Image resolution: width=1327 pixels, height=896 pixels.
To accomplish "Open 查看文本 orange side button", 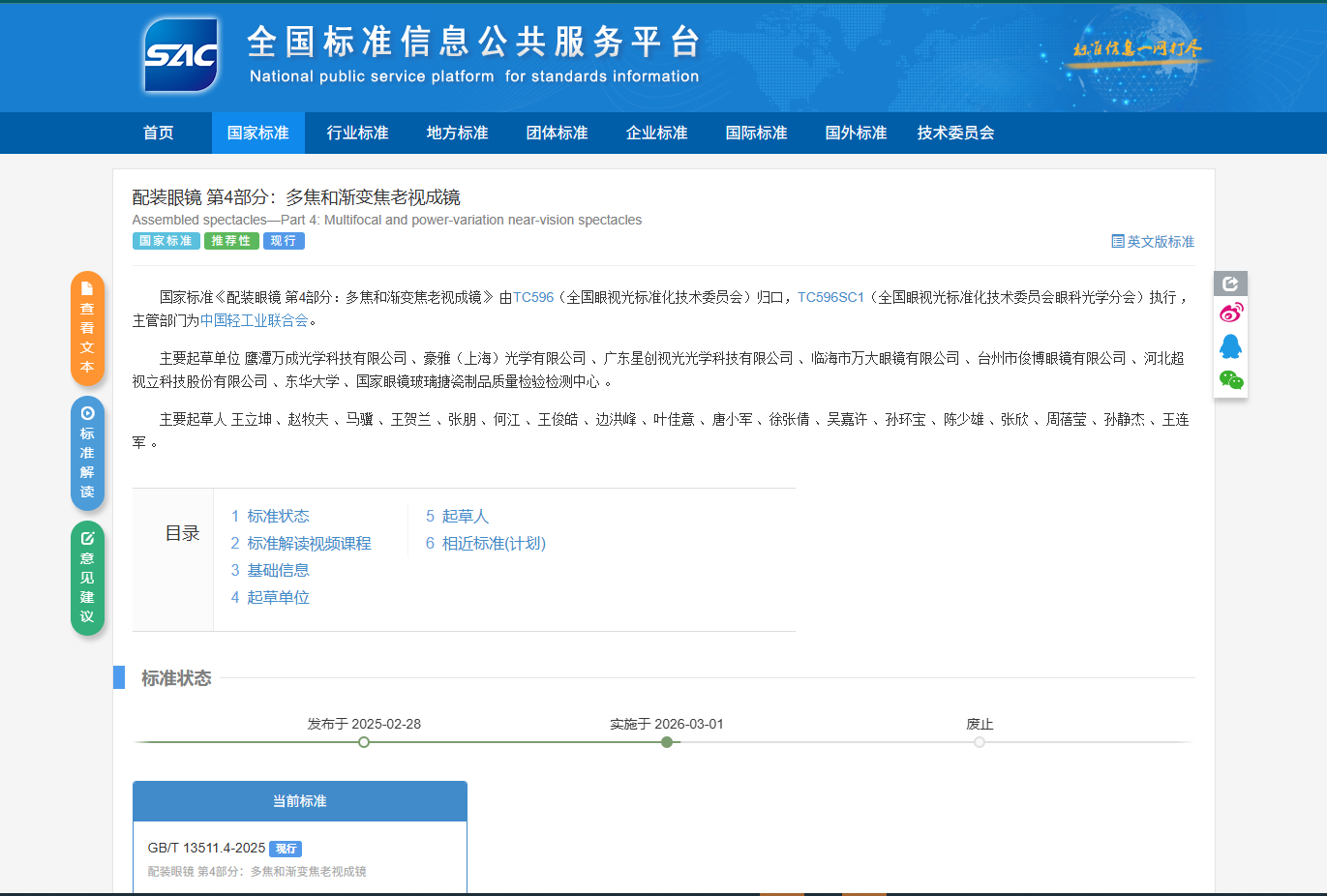I will pyautogui.click(x=87, y=328).
